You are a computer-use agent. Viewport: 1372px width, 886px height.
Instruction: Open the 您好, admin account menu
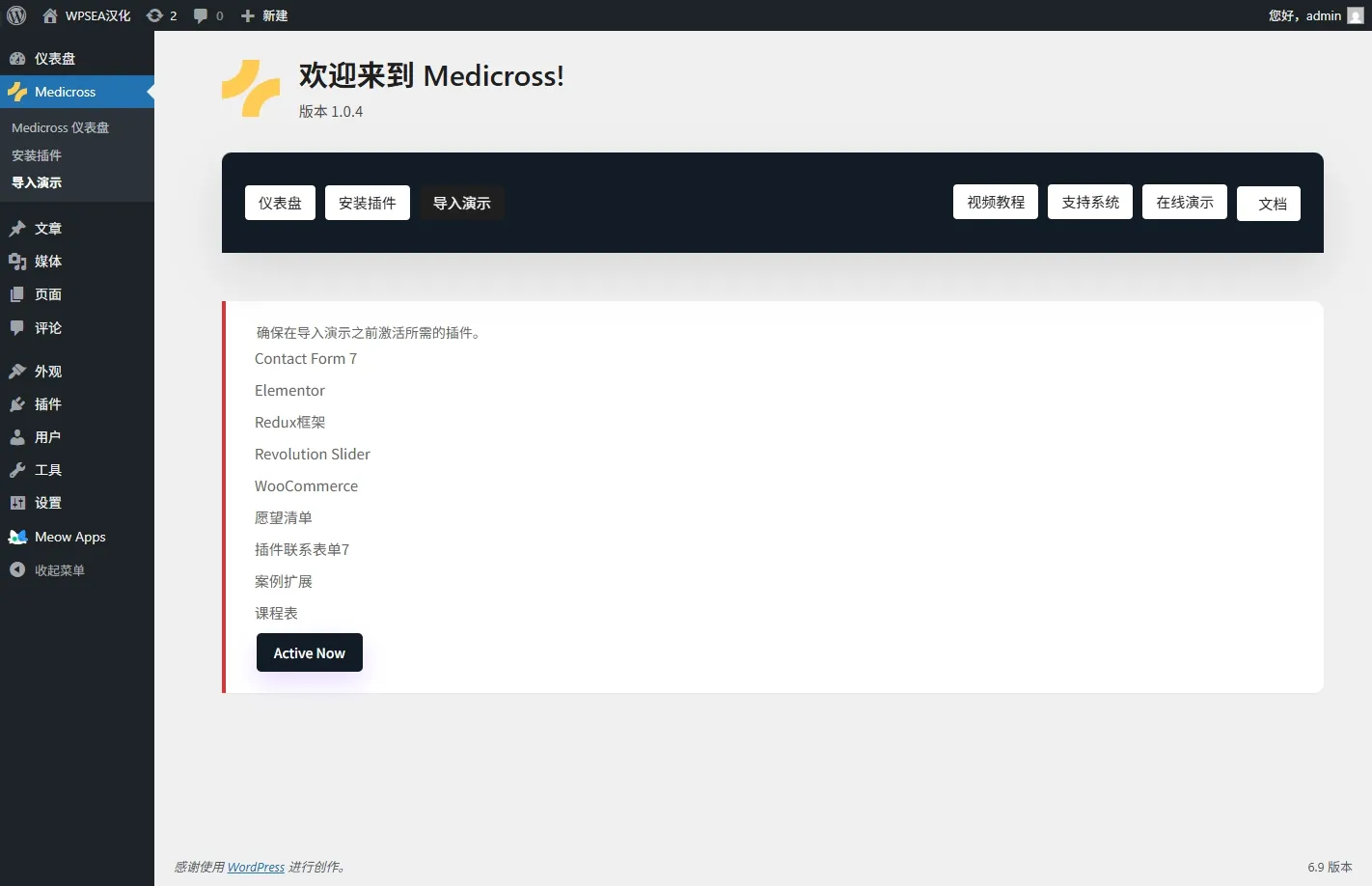1303,15
